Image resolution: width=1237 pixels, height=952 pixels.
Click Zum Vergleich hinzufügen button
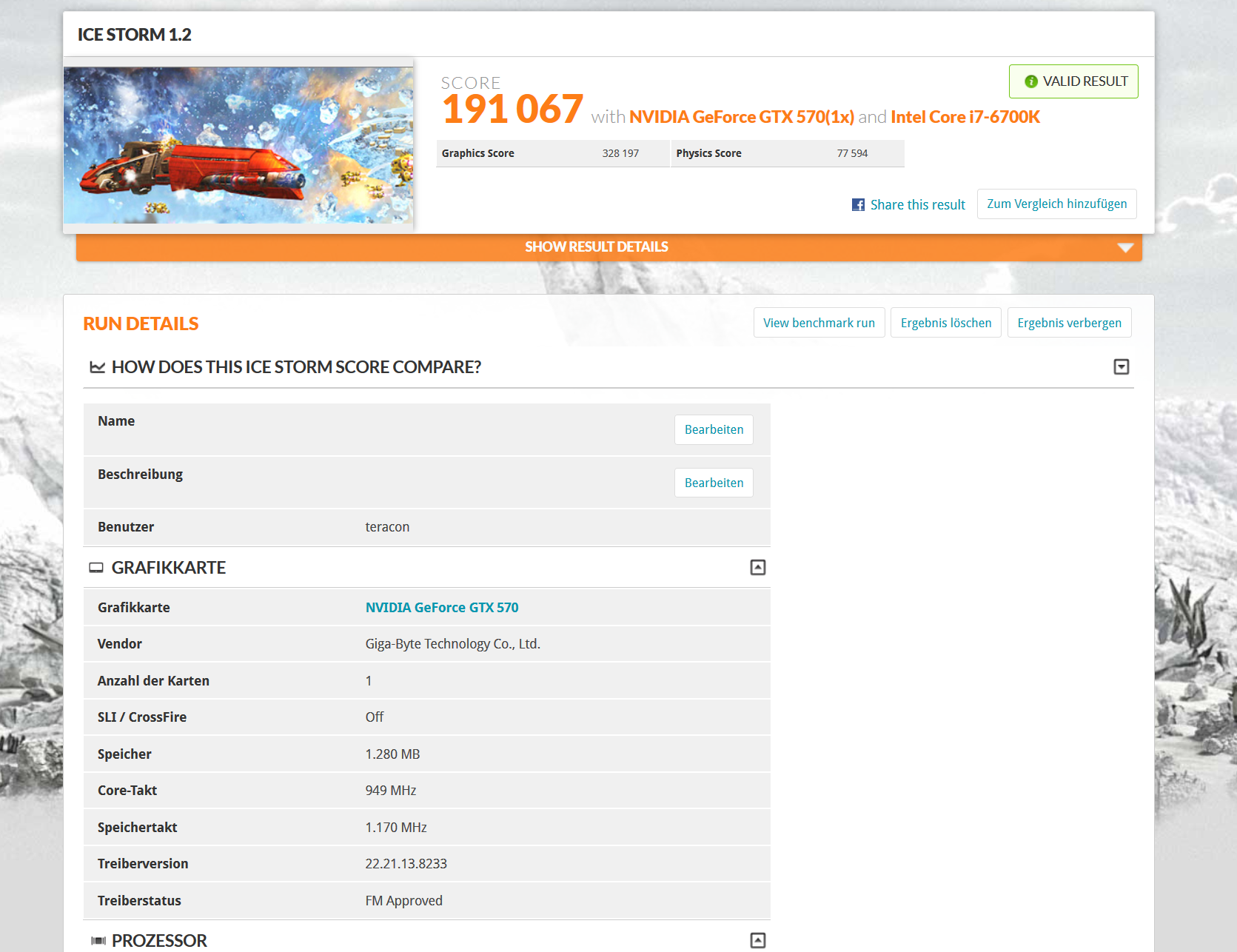1056,204
